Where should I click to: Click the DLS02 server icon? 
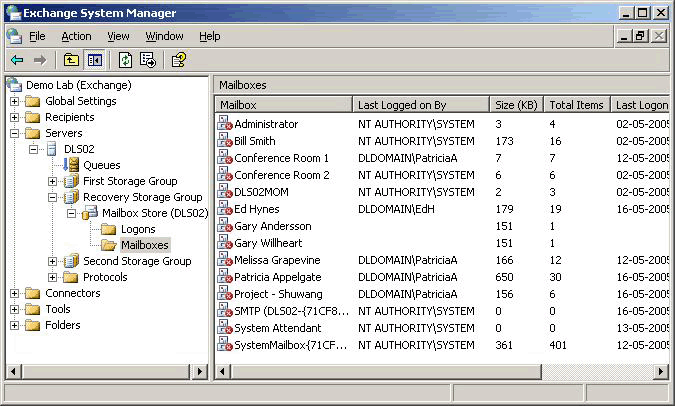(x=52, y=149)
